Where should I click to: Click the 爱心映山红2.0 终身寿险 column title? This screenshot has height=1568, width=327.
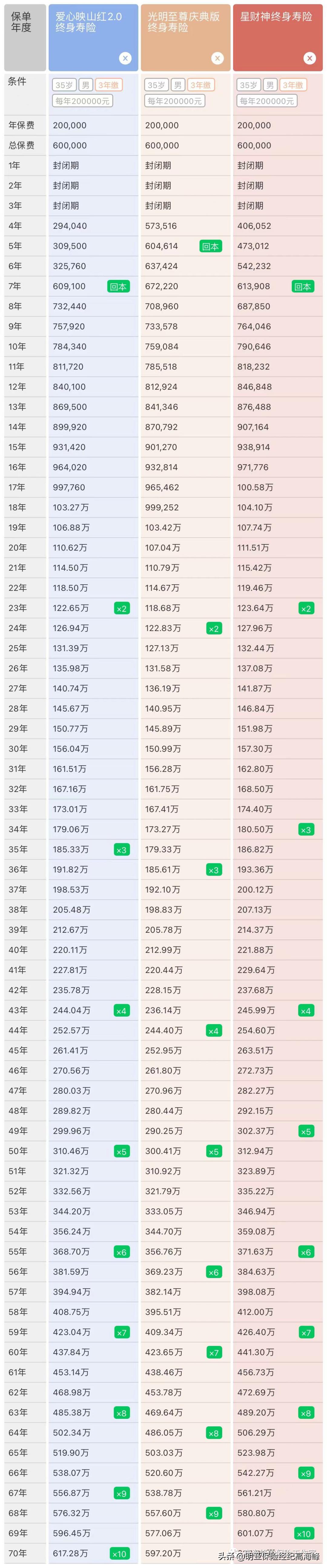88,22
